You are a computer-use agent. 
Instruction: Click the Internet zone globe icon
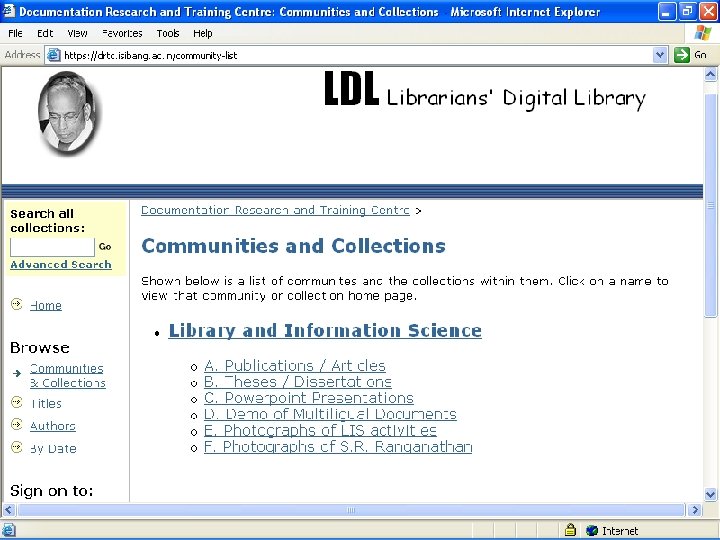[x=592, y=530]
